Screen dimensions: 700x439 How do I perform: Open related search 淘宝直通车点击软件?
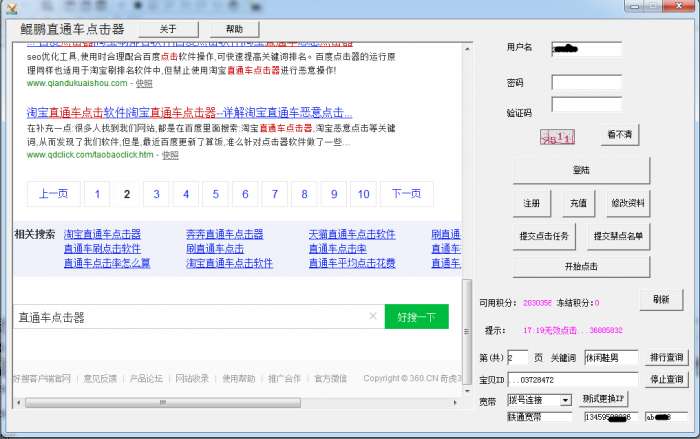(229, 263)
